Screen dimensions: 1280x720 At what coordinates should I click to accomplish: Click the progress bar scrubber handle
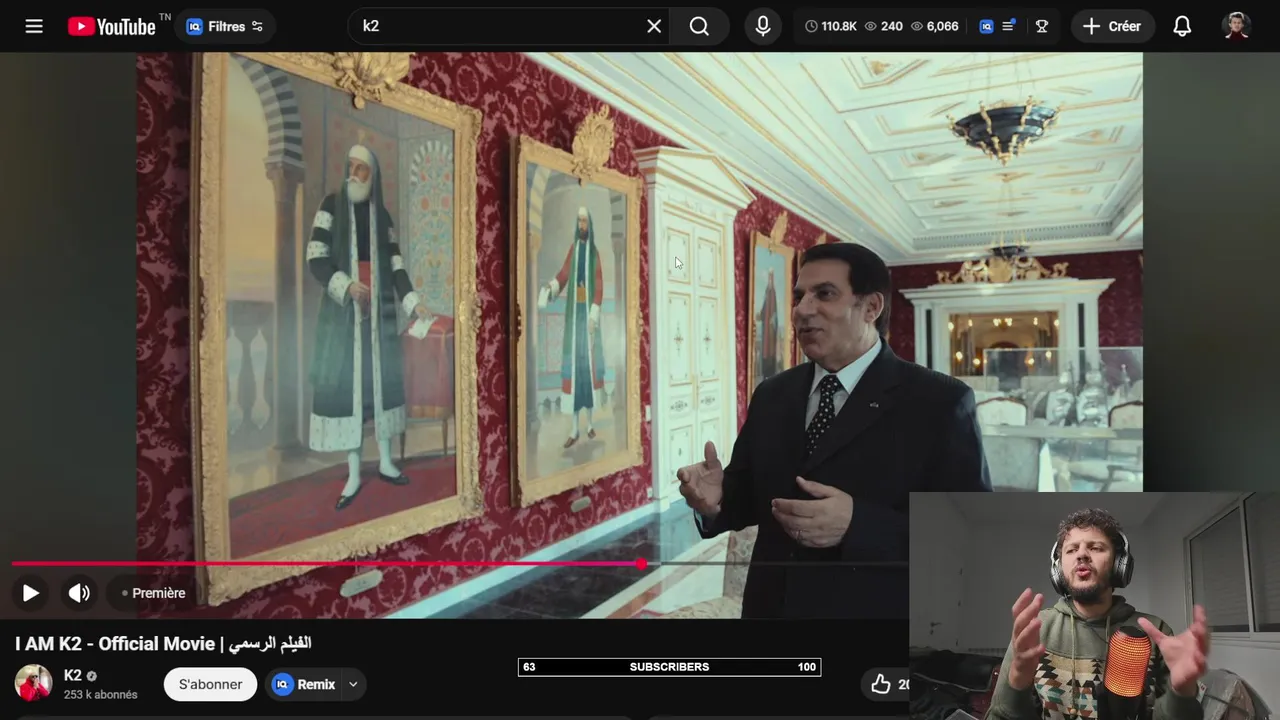click(641, 564)
